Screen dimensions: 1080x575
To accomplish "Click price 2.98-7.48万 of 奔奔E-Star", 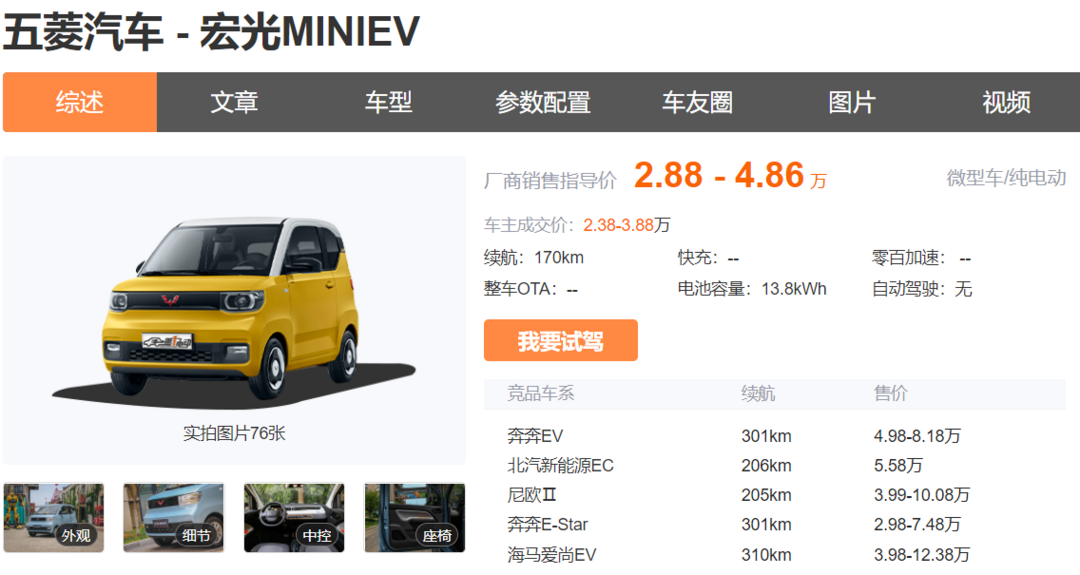I will pyautogui.click(x=917, y=525).
